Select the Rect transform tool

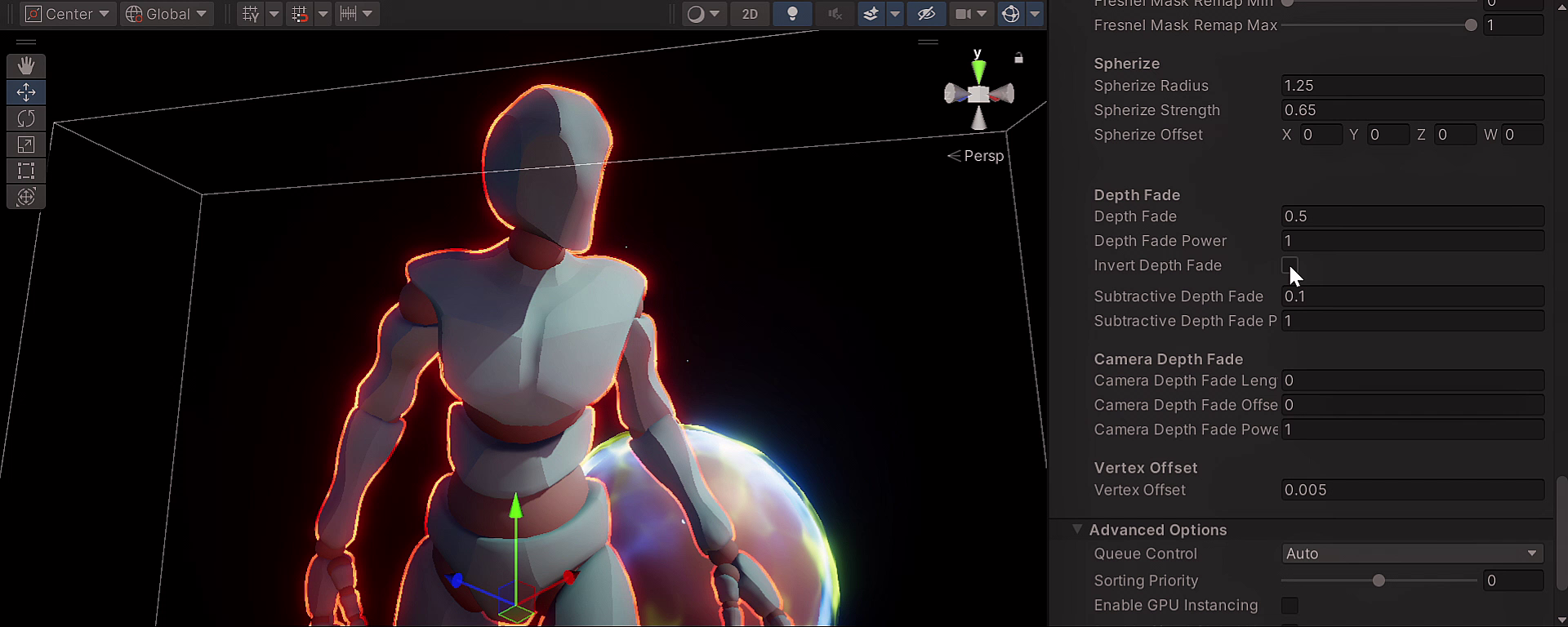[26, 171]
